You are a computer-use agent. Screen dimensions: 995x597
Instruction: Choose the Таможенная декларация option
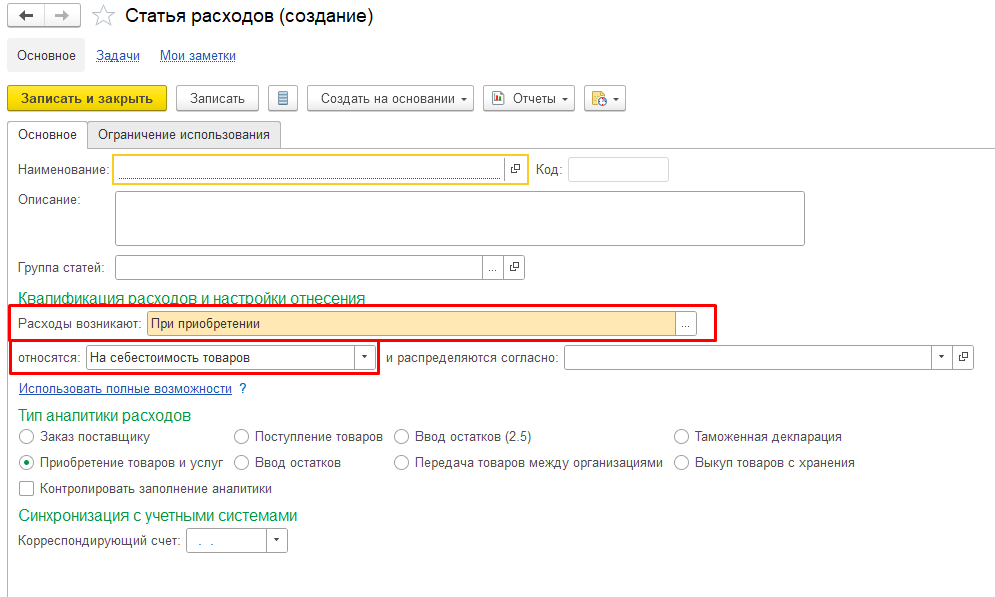[x=681, y=437]
